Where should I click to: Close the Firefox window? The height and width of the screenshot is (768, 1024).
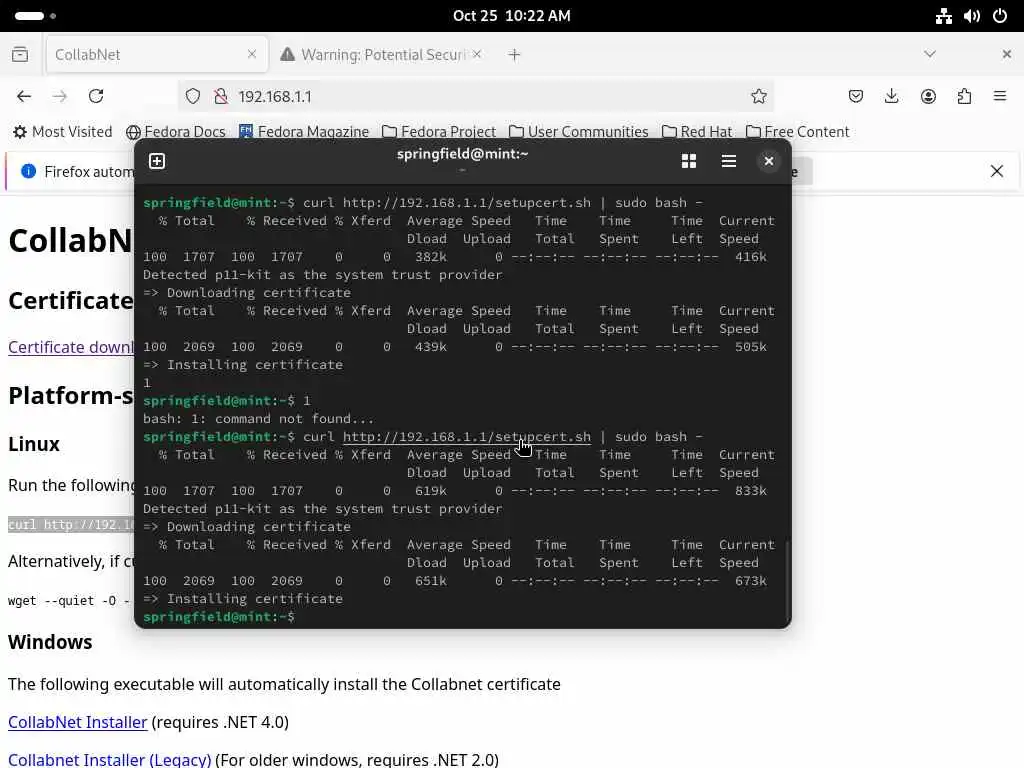point(1006,54)
